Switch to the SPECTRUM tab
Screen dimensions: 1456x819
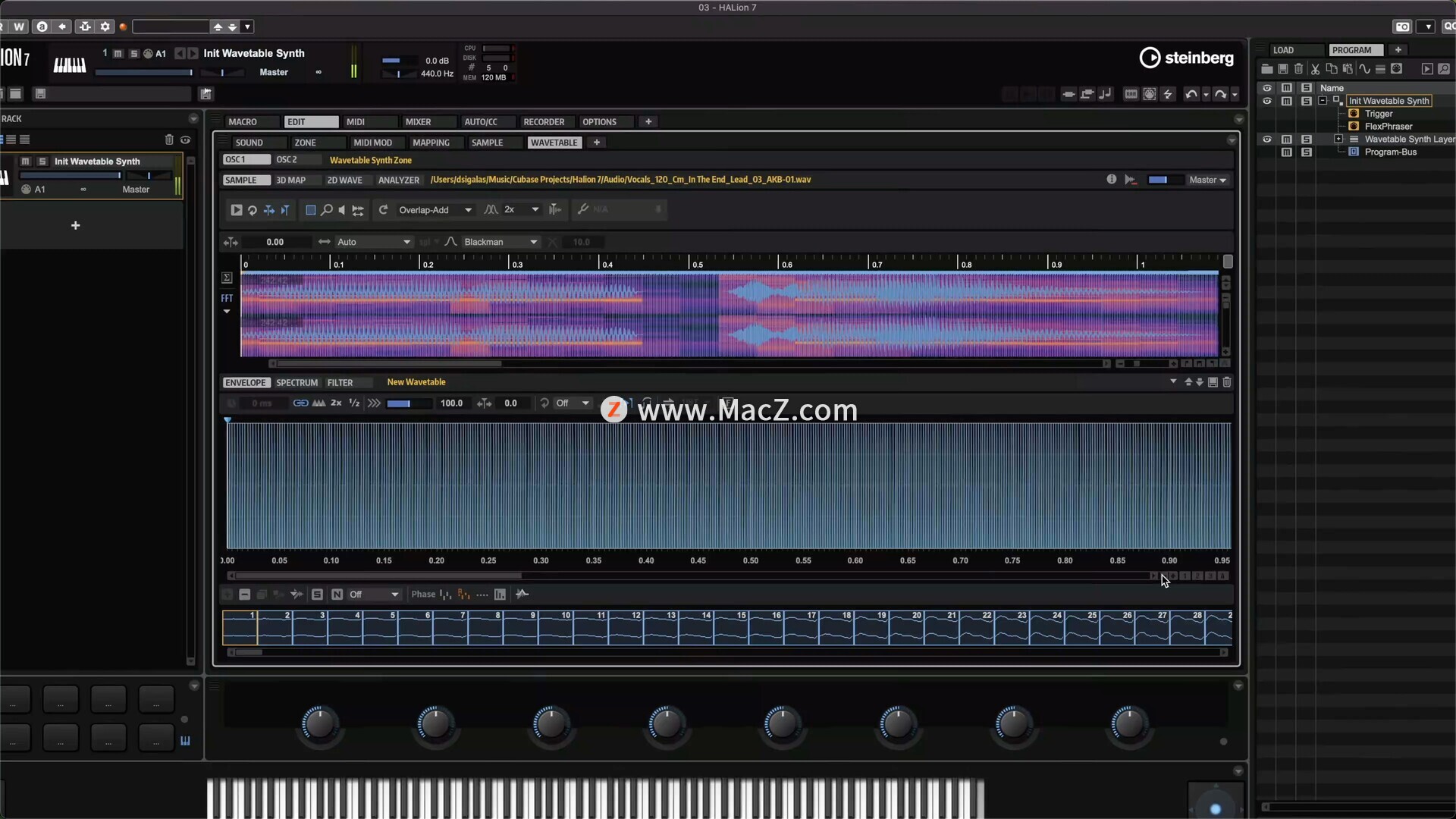[x=297, y=383]
